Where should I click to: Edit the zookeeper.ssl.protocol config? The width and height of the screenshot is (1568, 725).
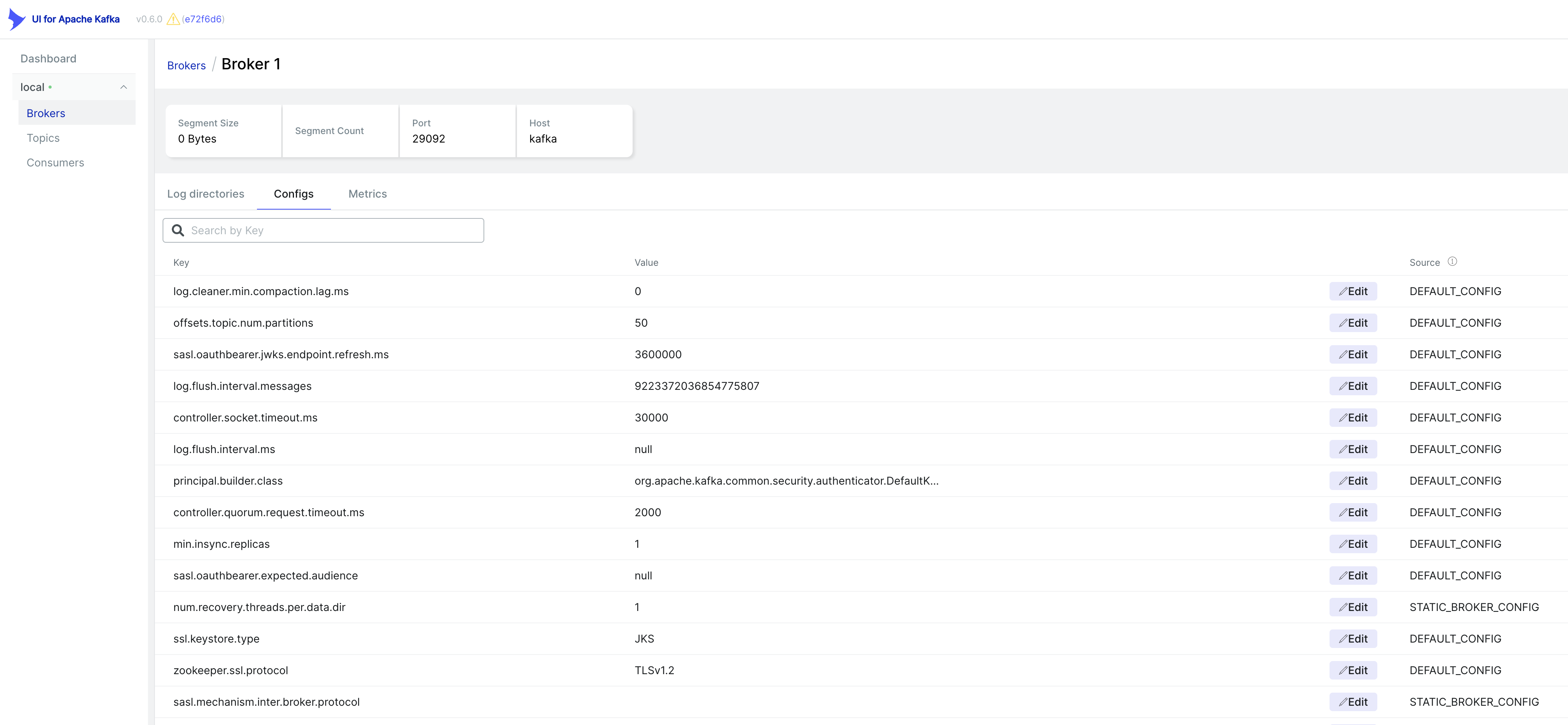(1353, 670)
